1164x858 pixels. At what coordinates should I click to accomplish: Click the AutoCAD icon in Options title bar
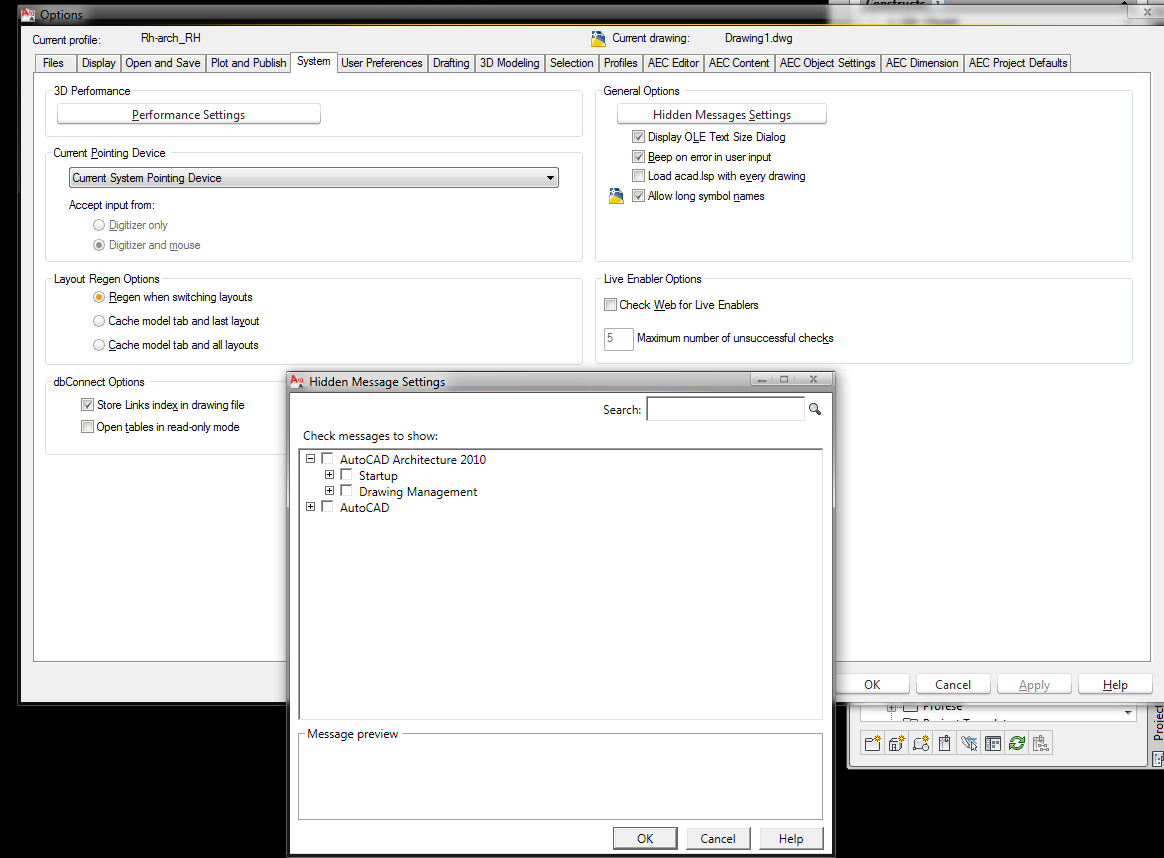pos(28,14)
